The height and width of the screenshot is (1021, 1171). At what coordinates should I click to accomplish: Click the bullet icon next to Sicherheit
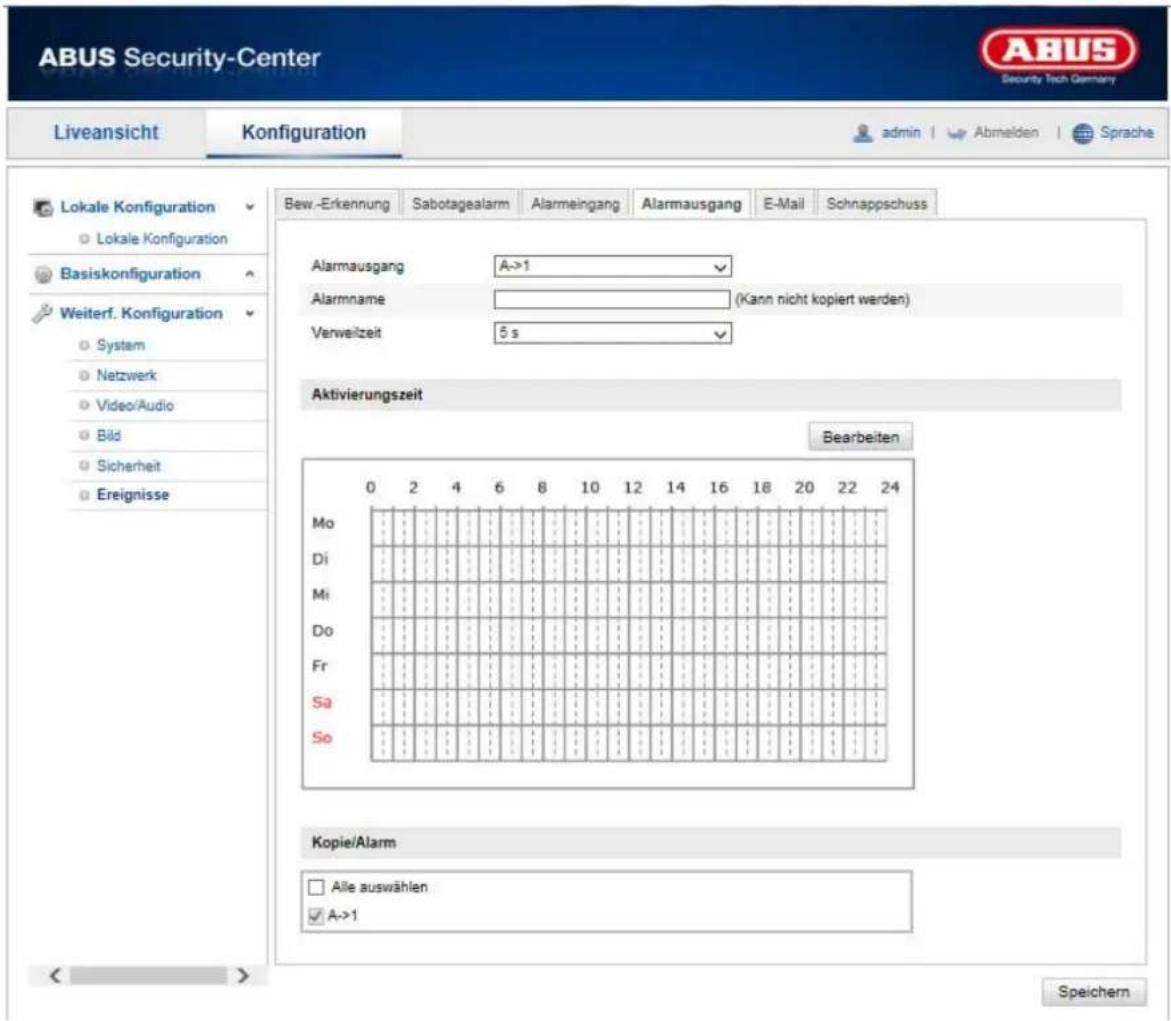(x=84, y=465)
